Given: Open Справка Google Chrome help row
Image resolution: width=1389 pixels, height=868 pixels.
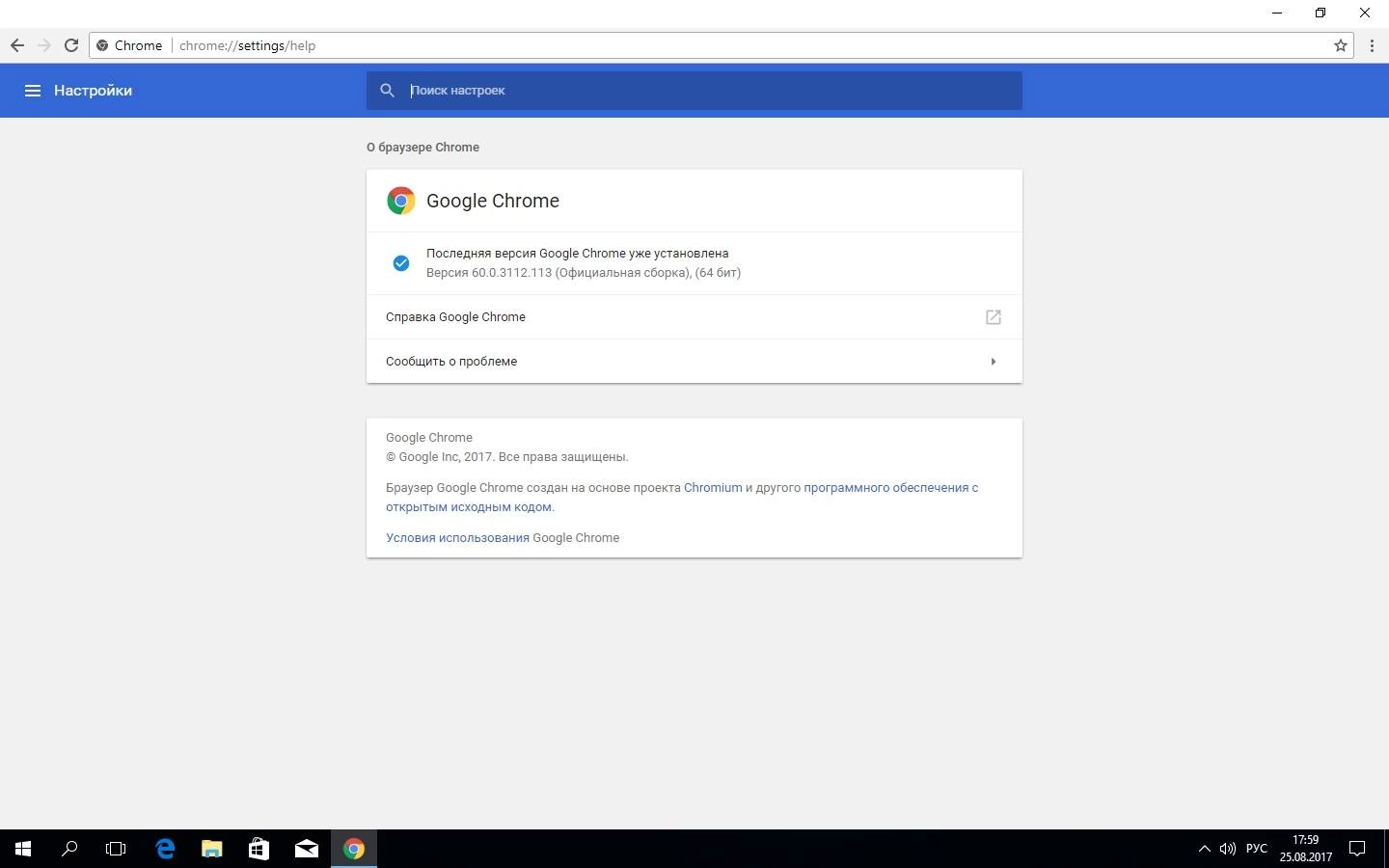Looking at the screenshot, I should click(694, 317).
